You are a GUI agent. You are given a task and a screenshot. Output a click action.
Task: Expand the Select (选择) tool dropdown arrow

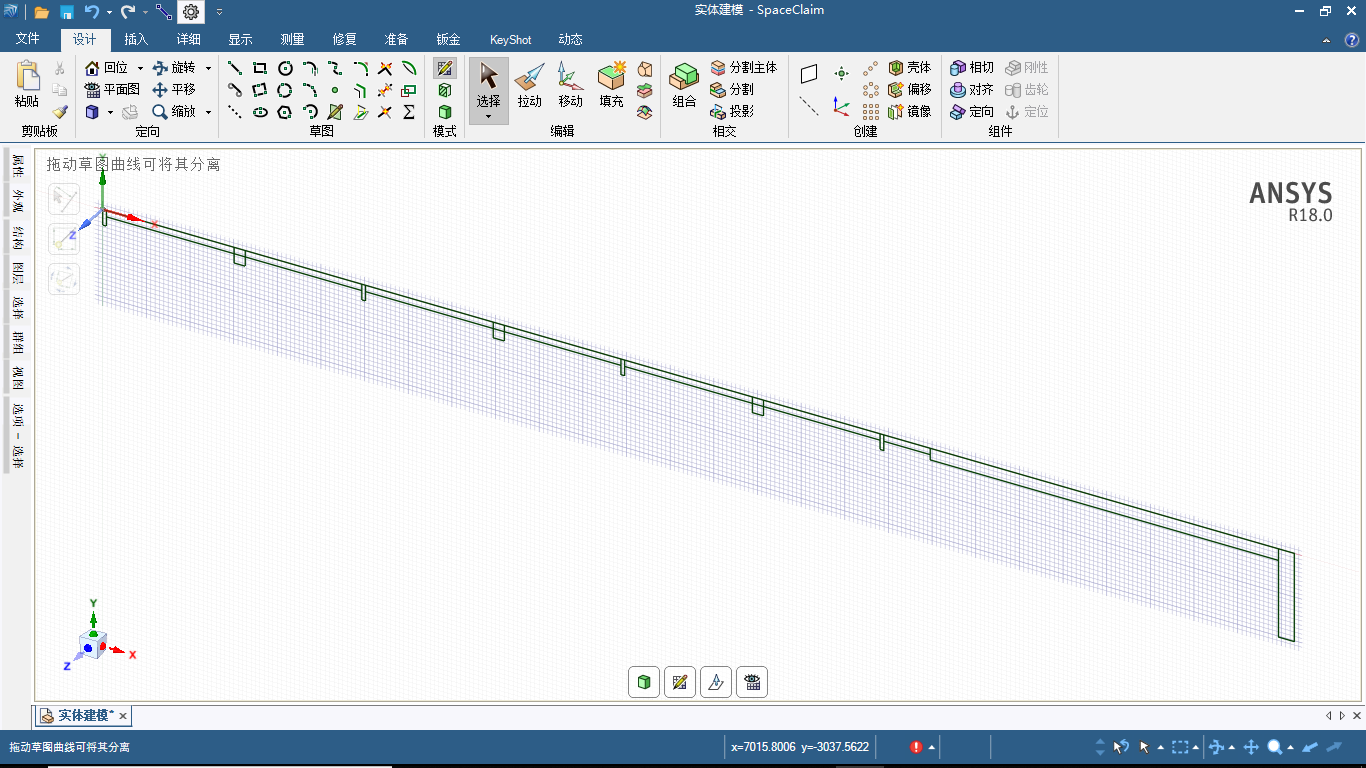488,117
